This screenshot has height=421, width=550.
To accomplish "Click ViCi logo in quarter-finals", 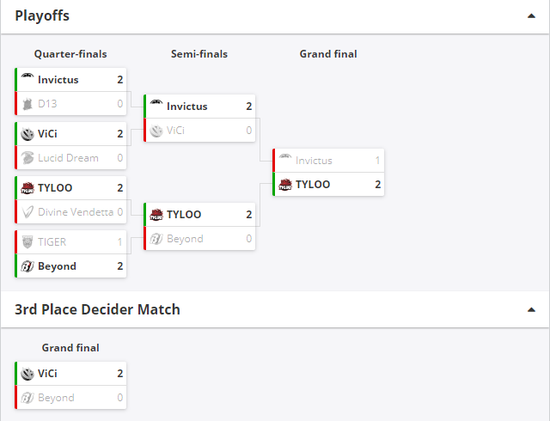I will [27, 134].
